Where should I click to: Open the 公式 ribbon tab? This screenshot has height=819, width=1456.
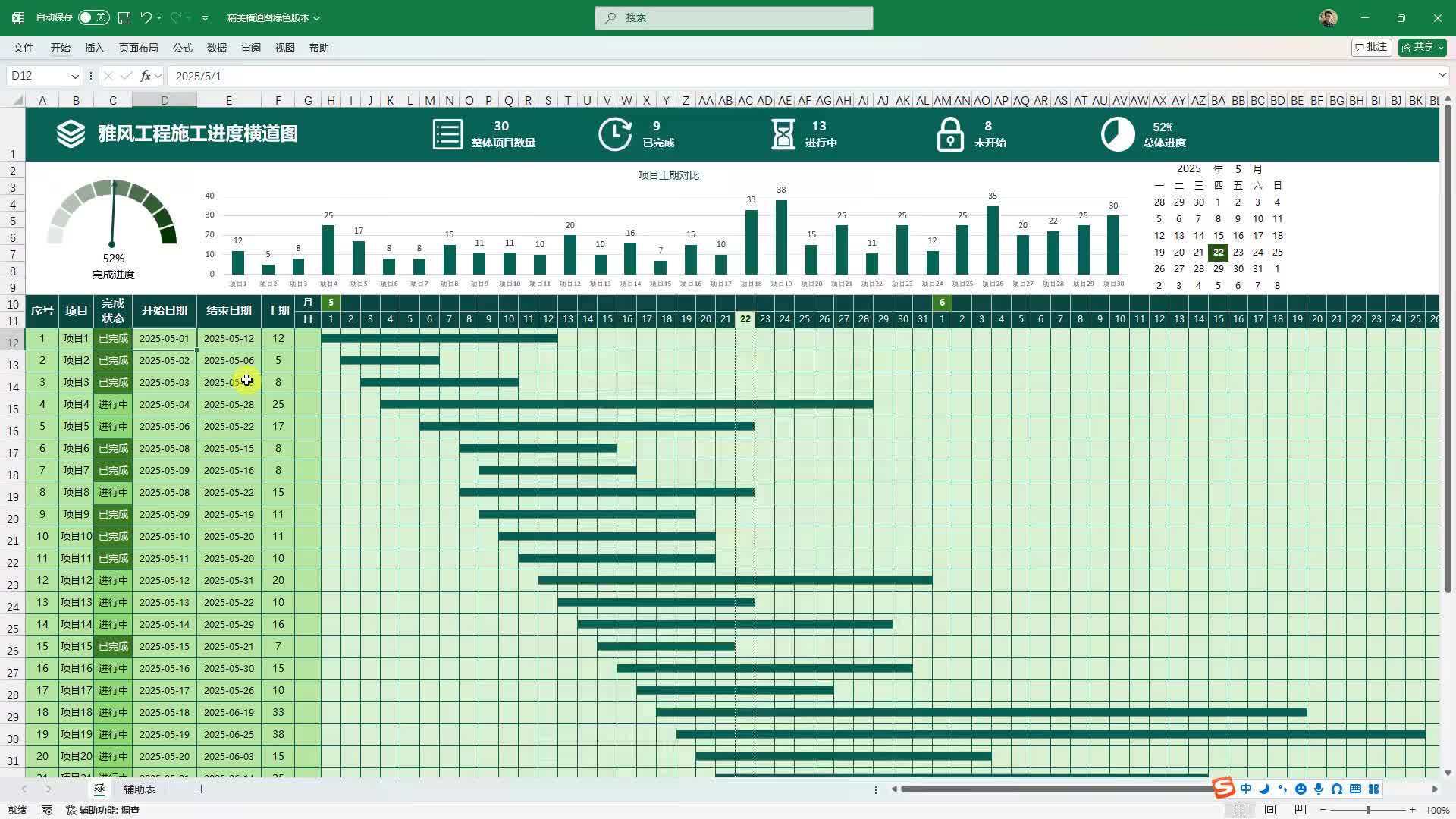[182, 48]
